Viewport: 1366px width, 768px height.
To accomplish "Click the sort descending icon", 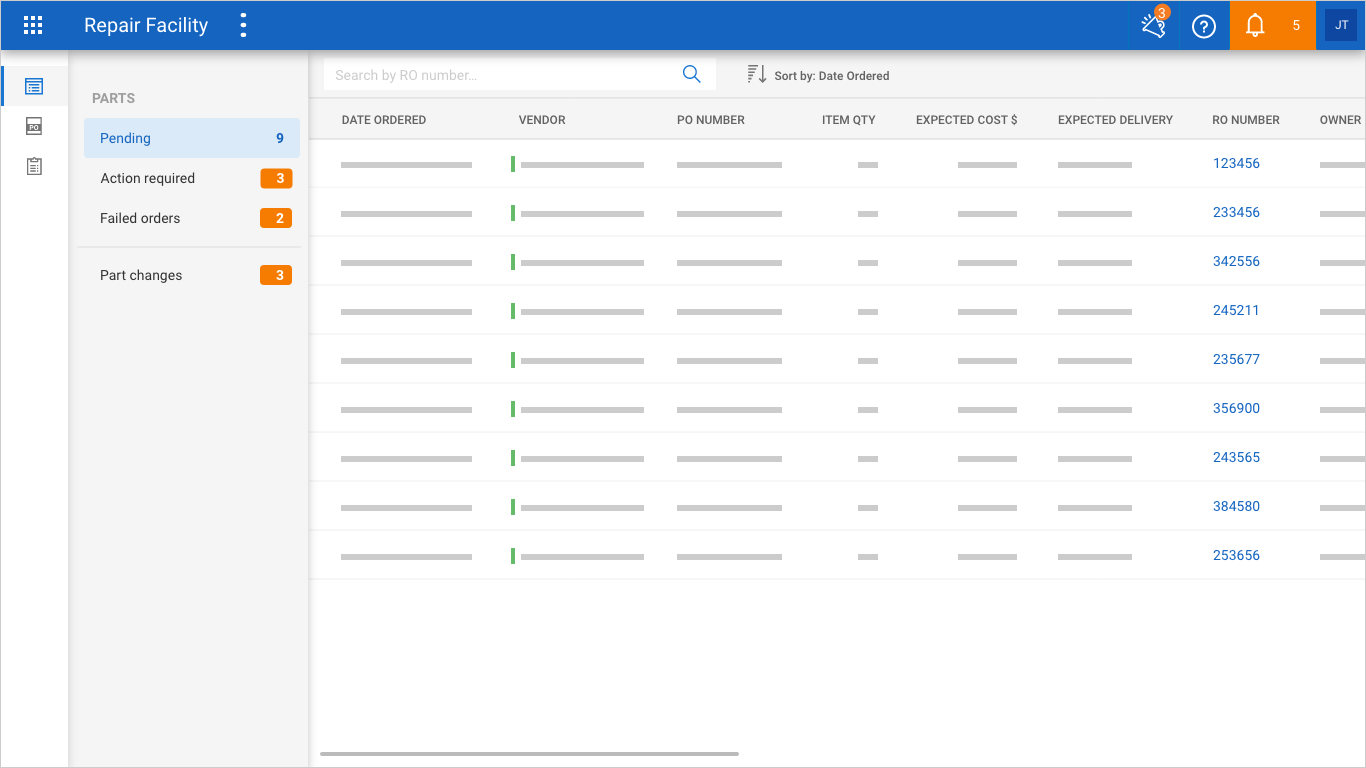I will (757, 75).
